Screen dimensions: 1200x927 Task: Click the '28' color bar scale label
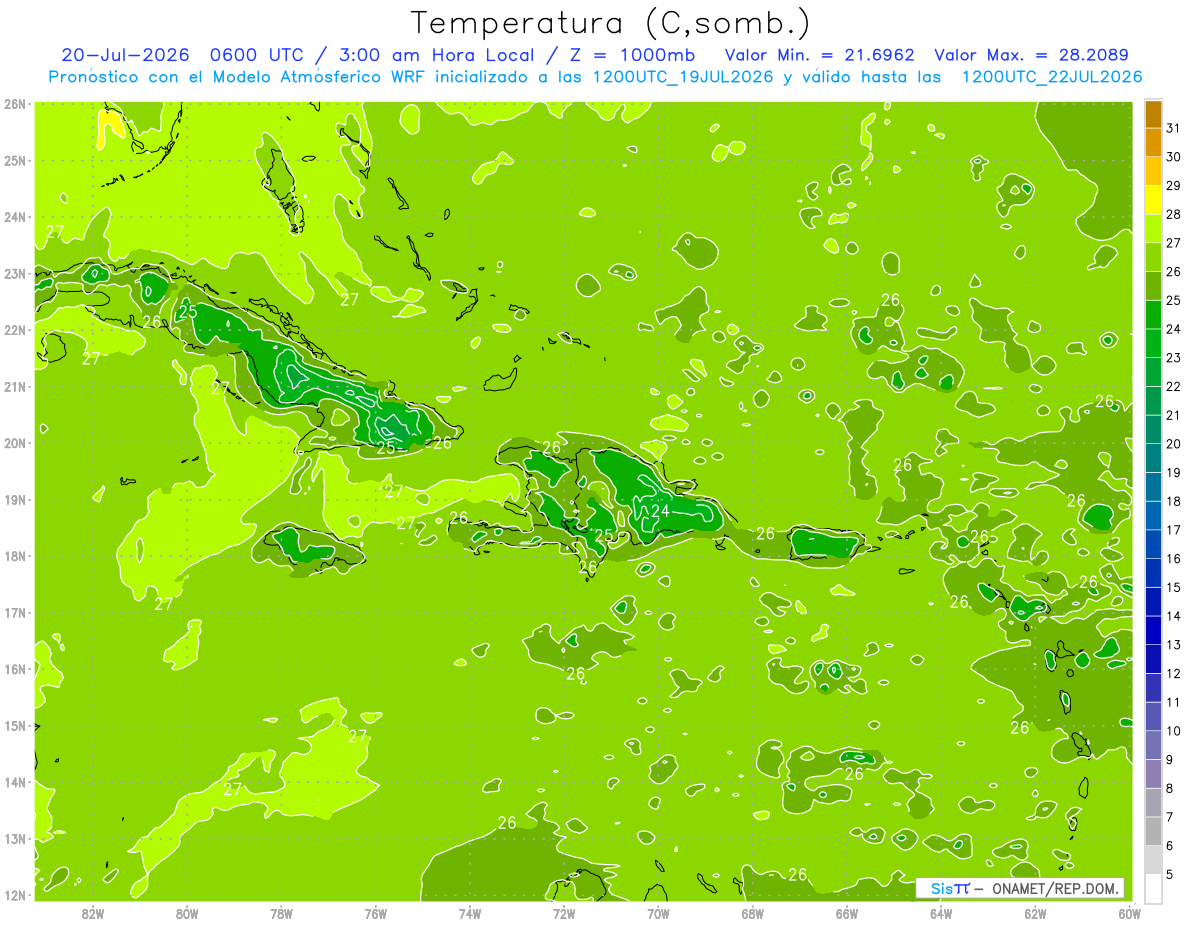tap(1173, 214)
